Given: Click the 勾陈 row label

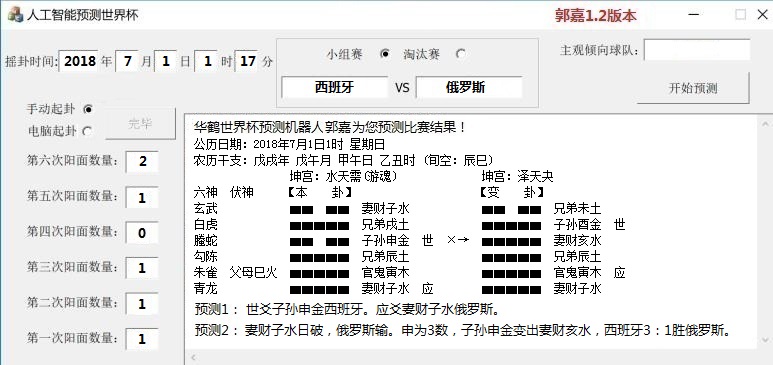Looking at the screenshot, I should pyautogui.click(x=206, y=256).
